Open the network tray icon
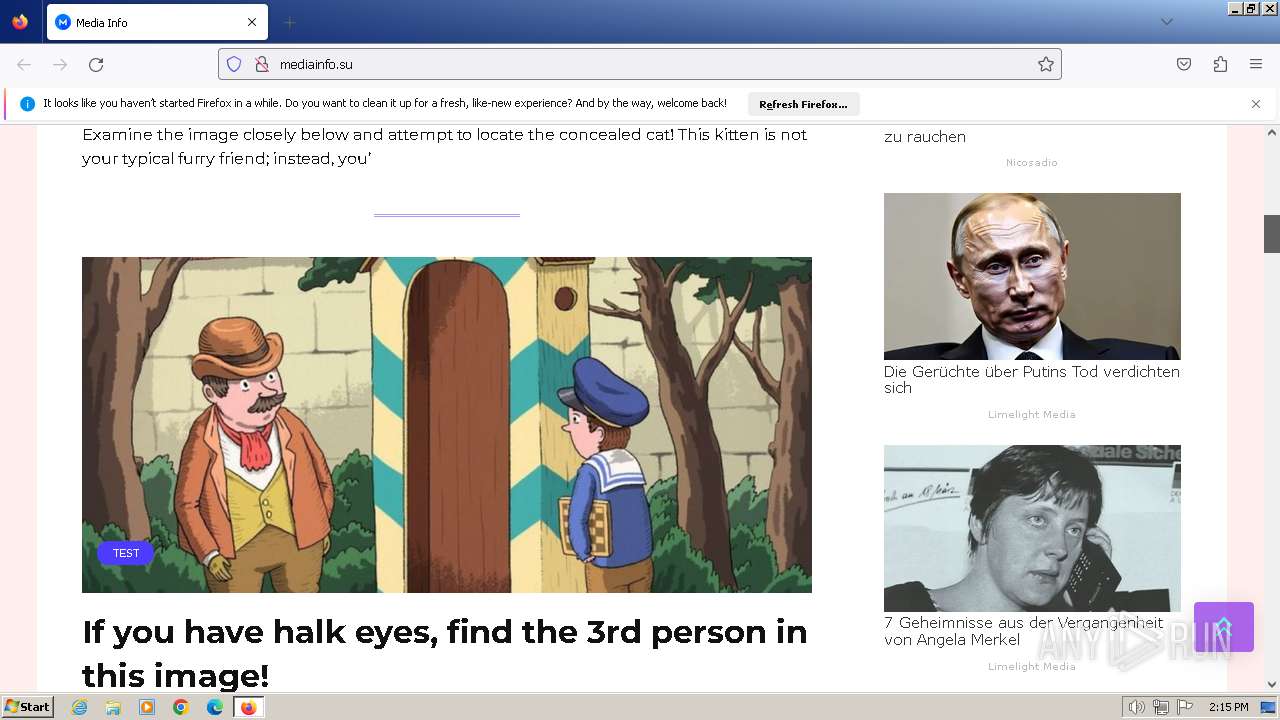1280x720 pixels. coord(1161,707)
